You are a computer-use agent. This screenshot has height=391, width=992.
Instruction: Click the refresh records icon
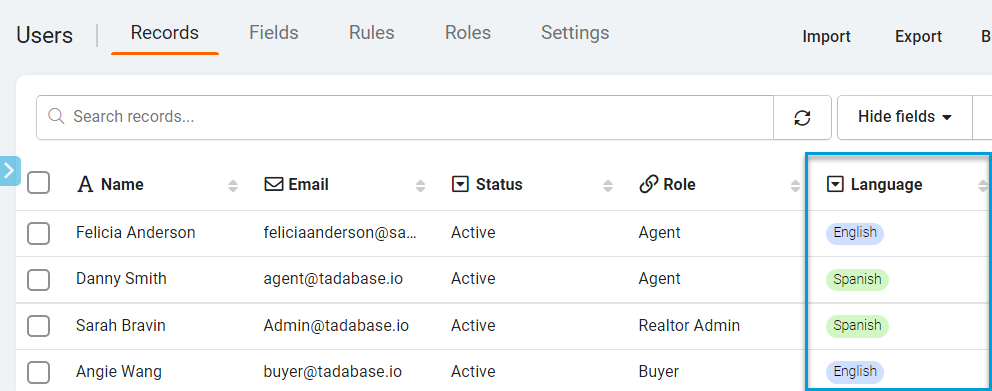[802, 118]
